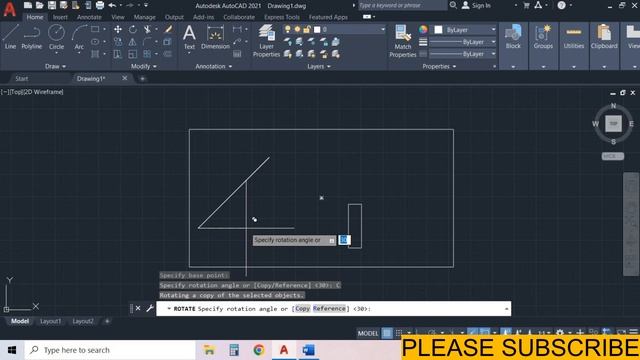Screen dimensions: 640x360
Task: Open the Insert ribbon tab
Action: pos(60,17)
